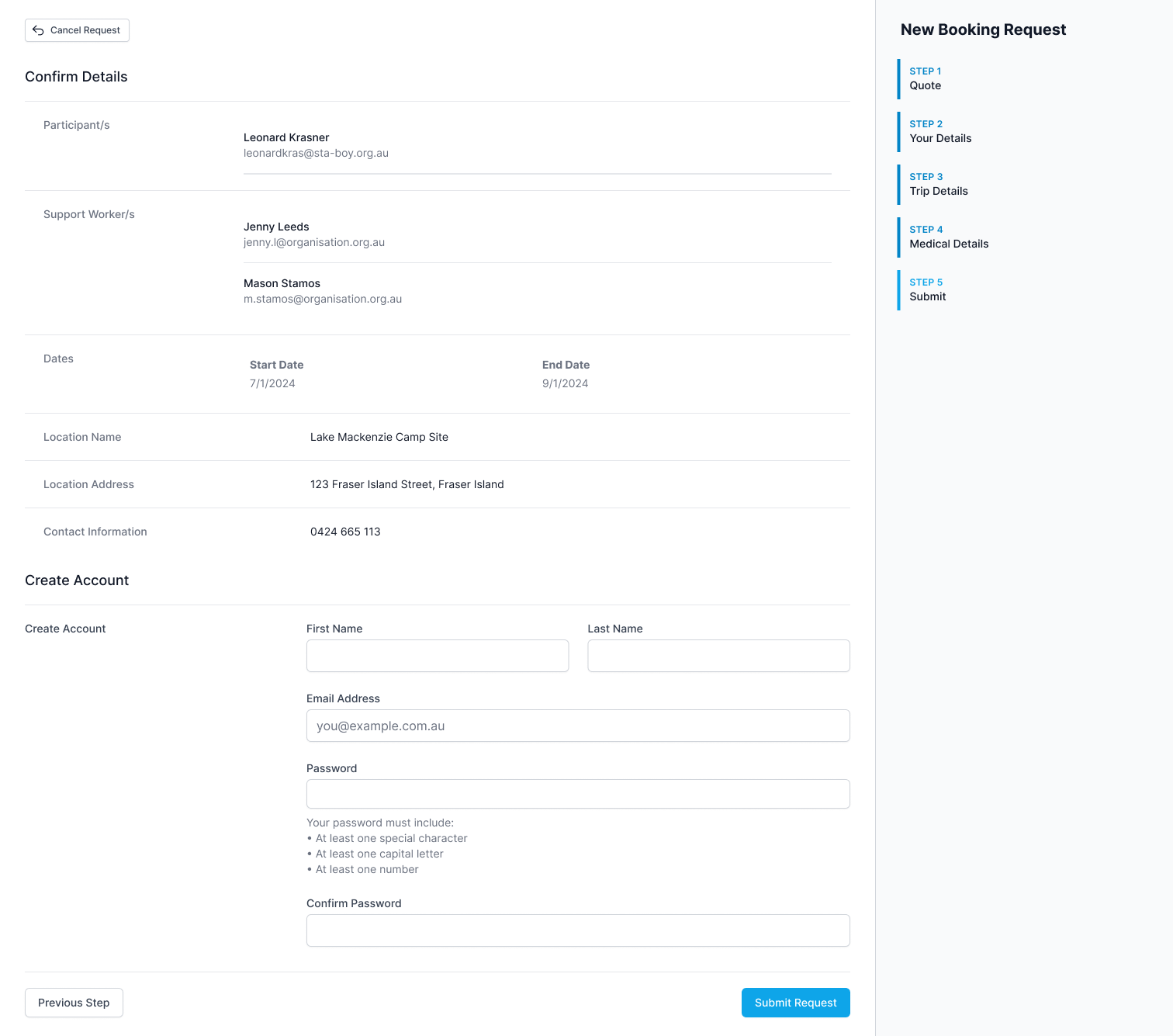1173x1036 pixels.
Task: Click the Location Name row label
Action: [x=82, y=437]
